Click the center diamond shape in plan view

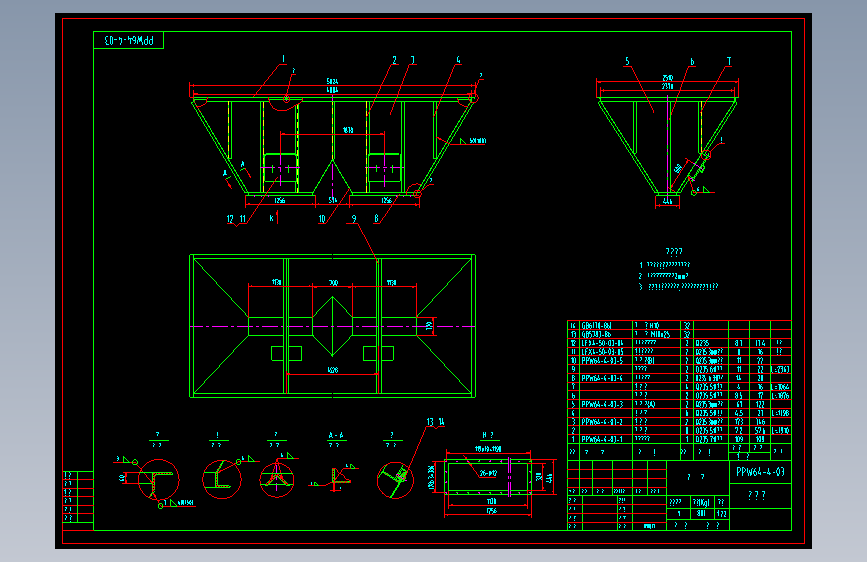tap(333, 326)
